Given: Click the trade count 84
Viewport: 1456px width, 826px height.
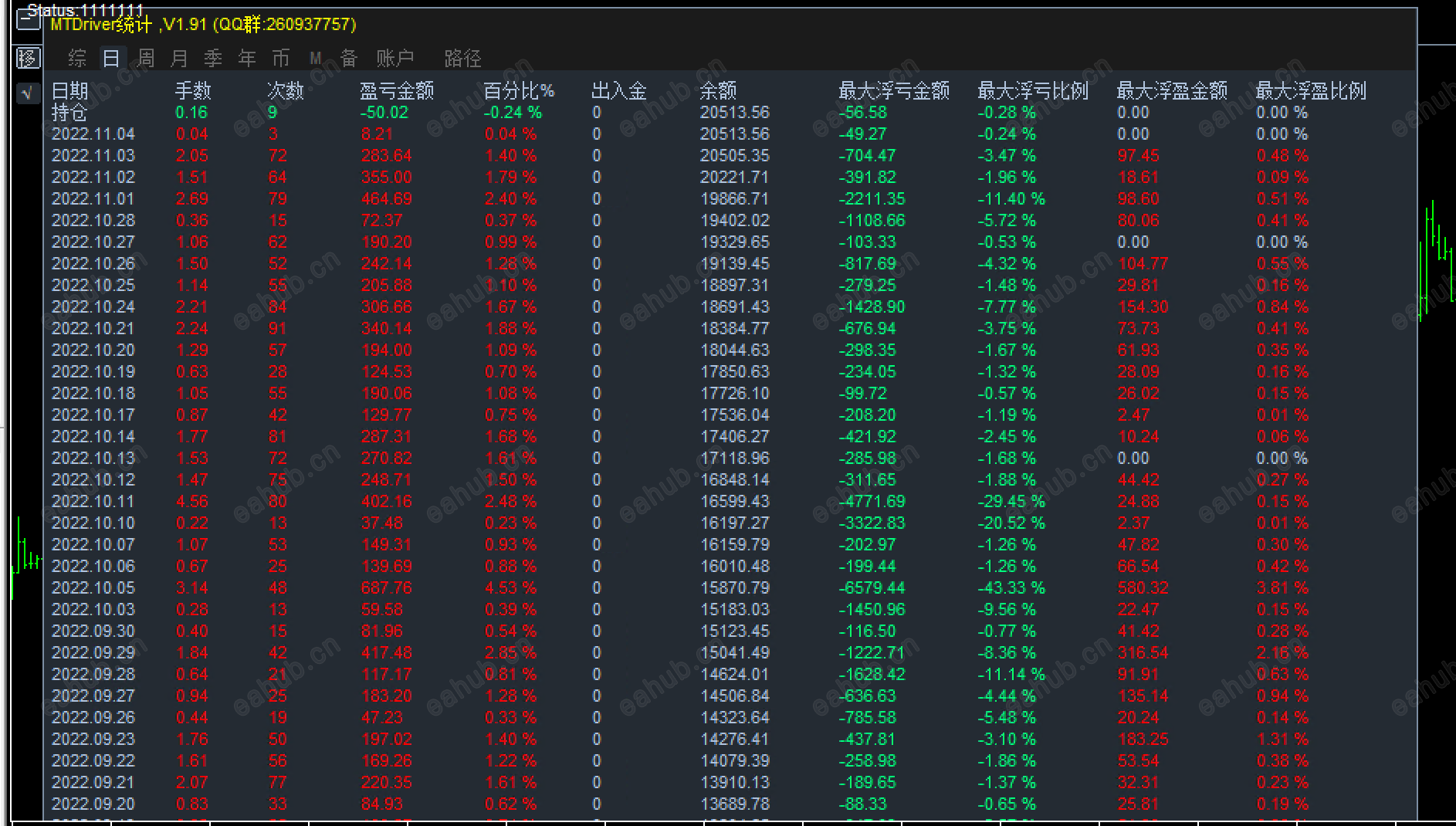Looking at the screenshot, I should coord(278,307).
